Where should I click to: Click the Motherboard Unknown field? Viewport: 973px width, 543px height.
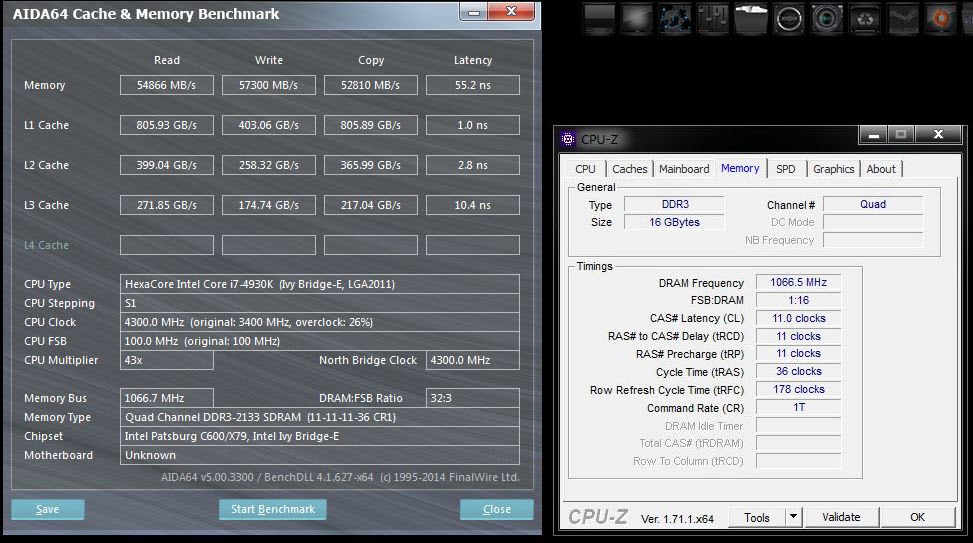(x=320, y=455)
